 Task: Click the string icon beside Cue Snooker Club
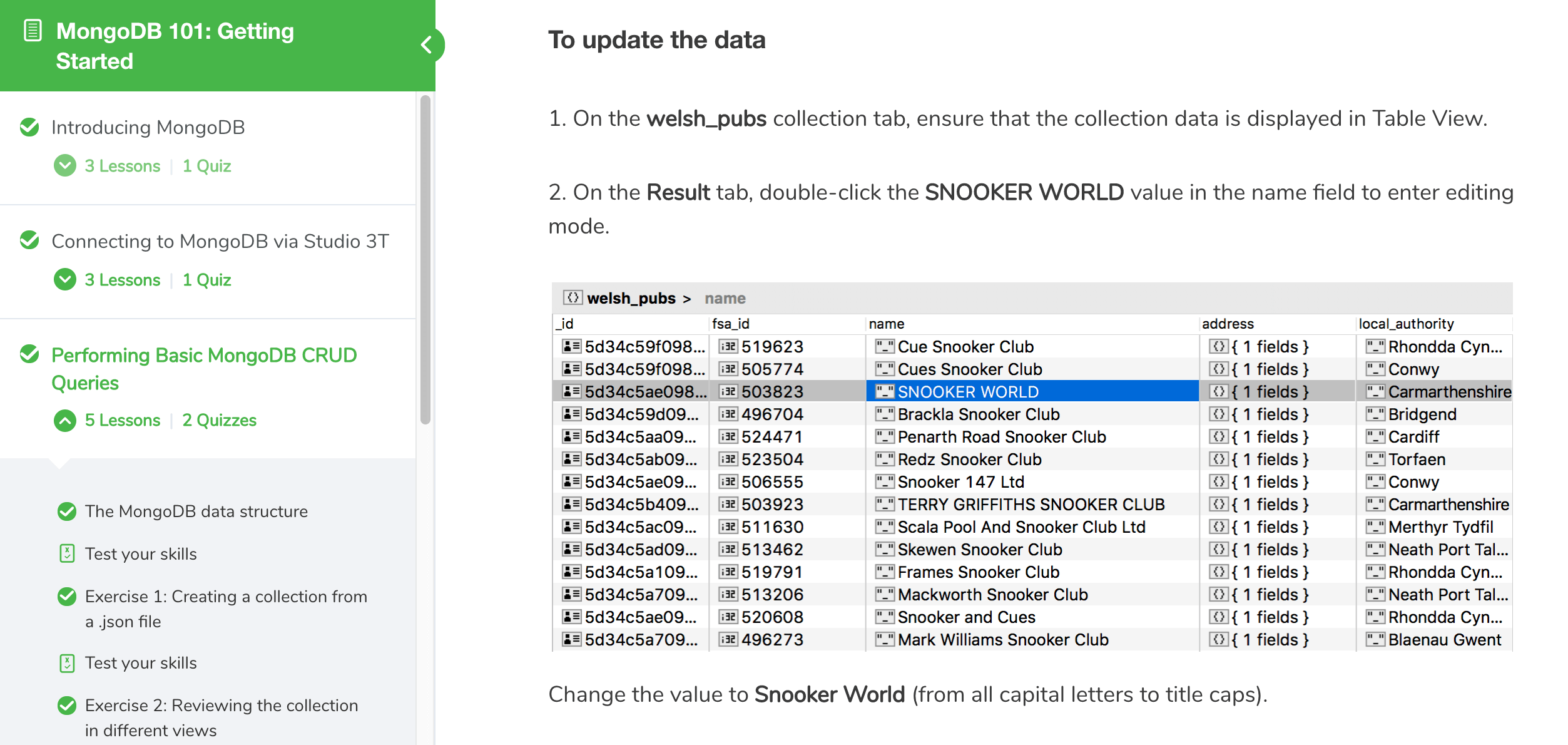tap(885, 346)
